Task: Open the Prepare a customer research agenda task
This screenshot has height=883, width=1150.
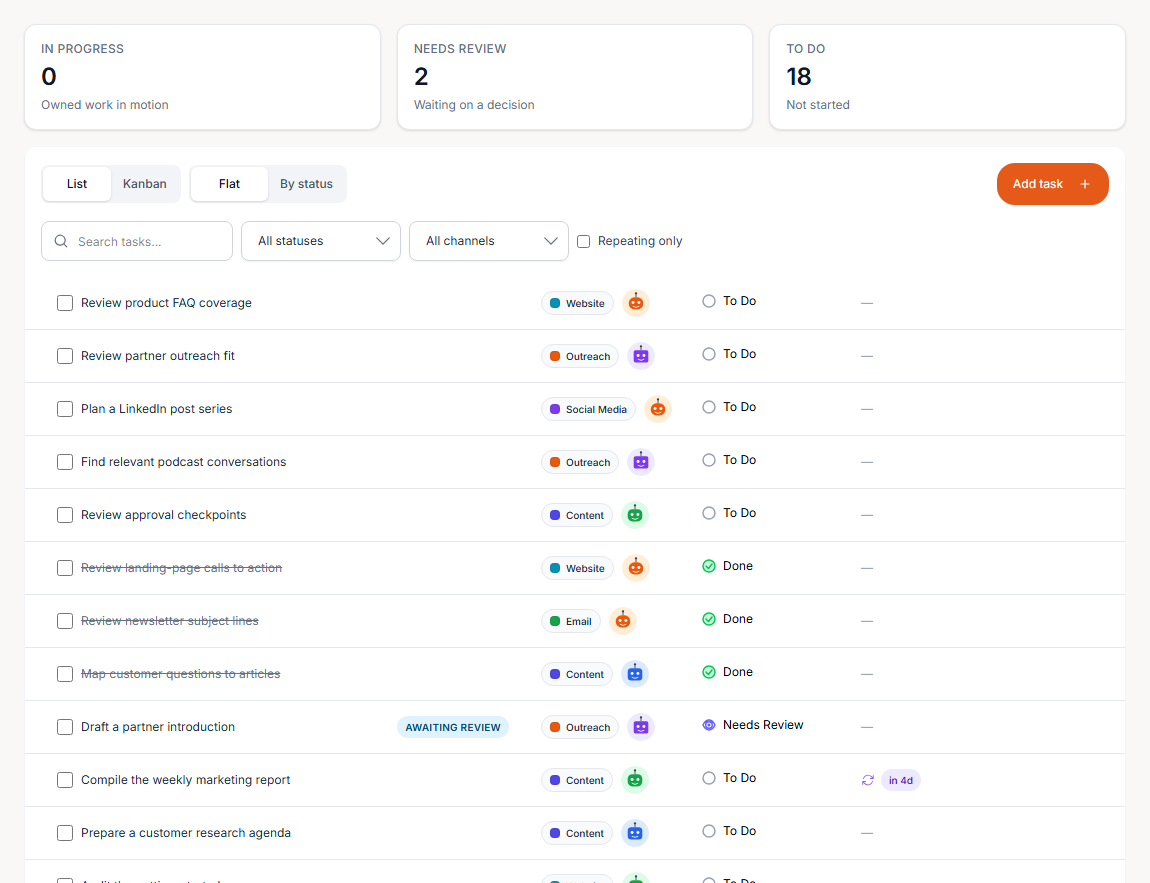Action: (186, 832)
